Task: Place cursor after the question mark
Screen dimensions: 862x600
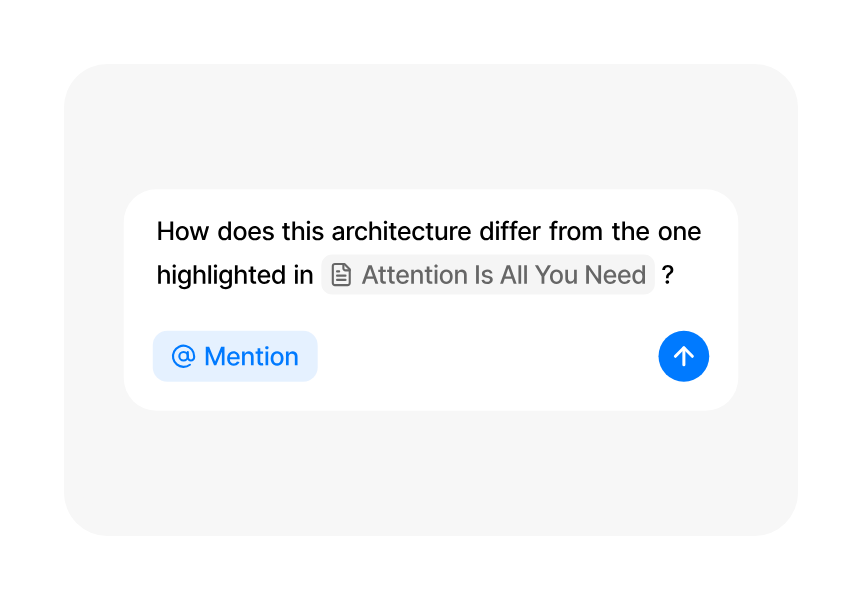Action: tap(674, 274)
